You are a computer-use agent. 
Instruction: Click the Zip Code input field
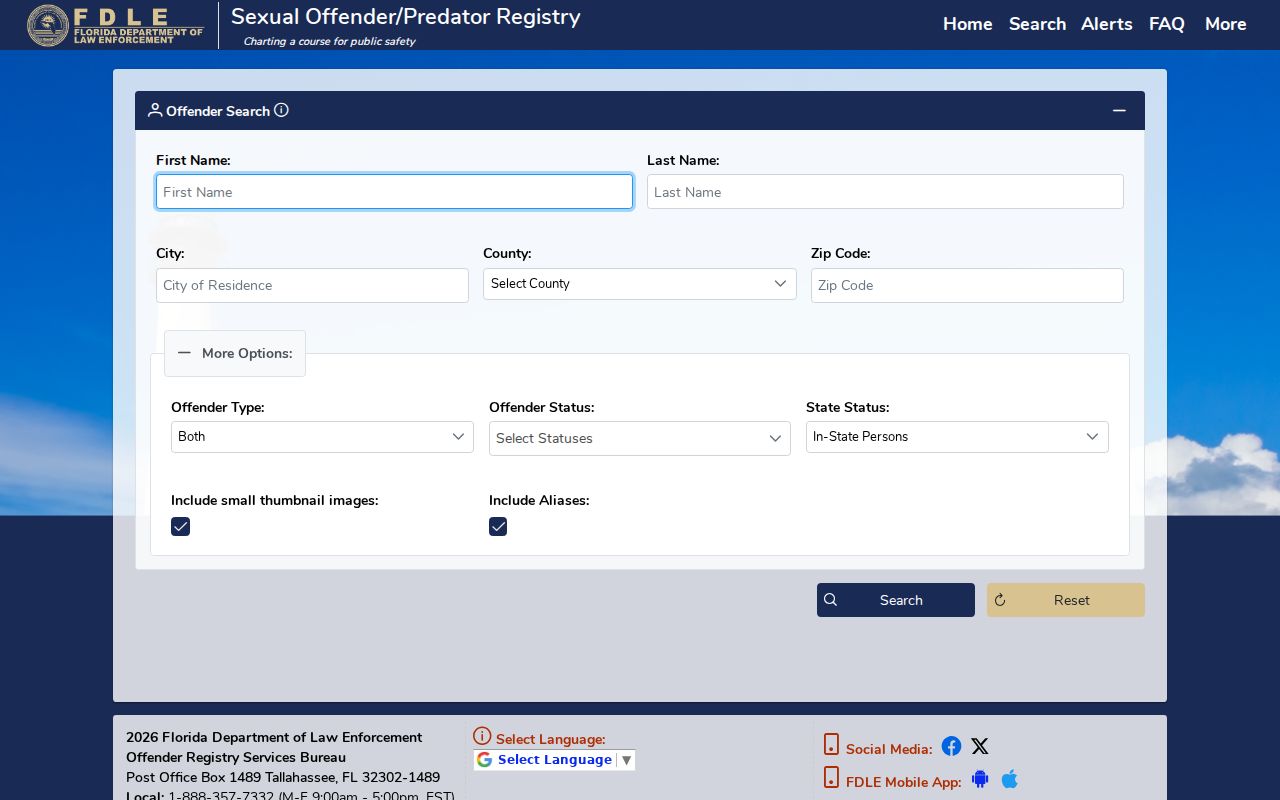tap(967, 285)
